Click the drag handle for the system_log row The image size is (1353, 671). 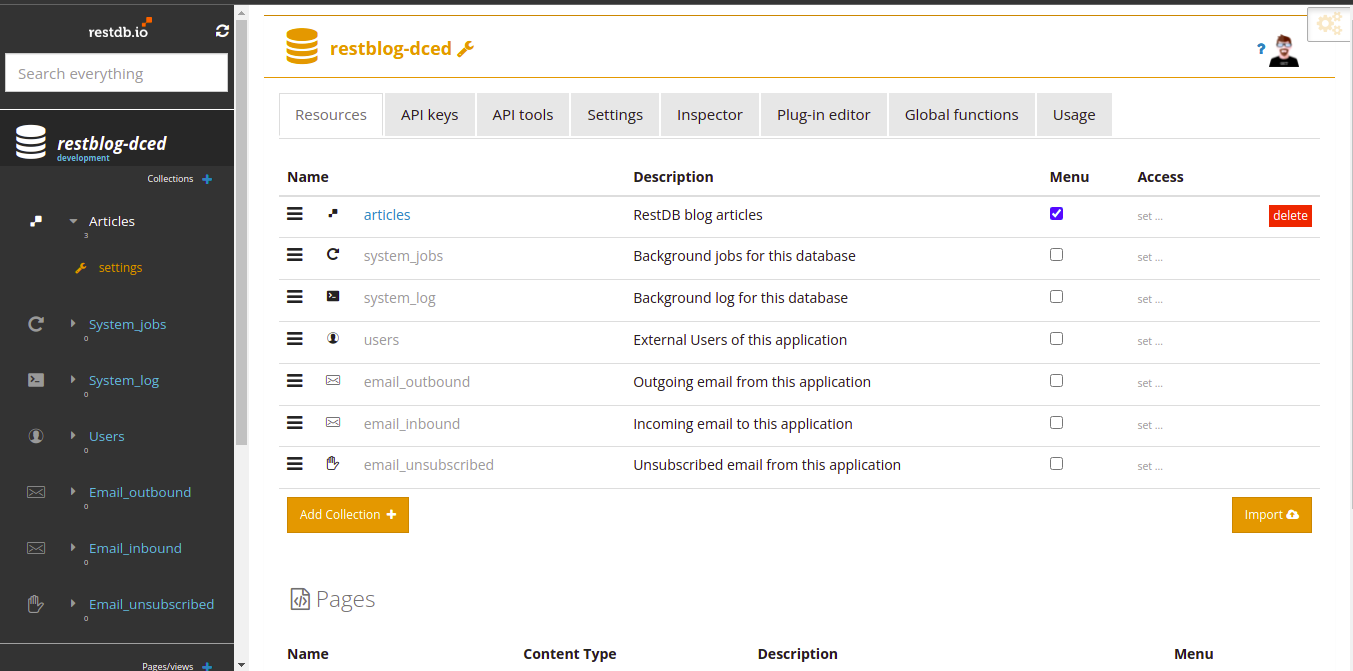[x=295, y=297]
